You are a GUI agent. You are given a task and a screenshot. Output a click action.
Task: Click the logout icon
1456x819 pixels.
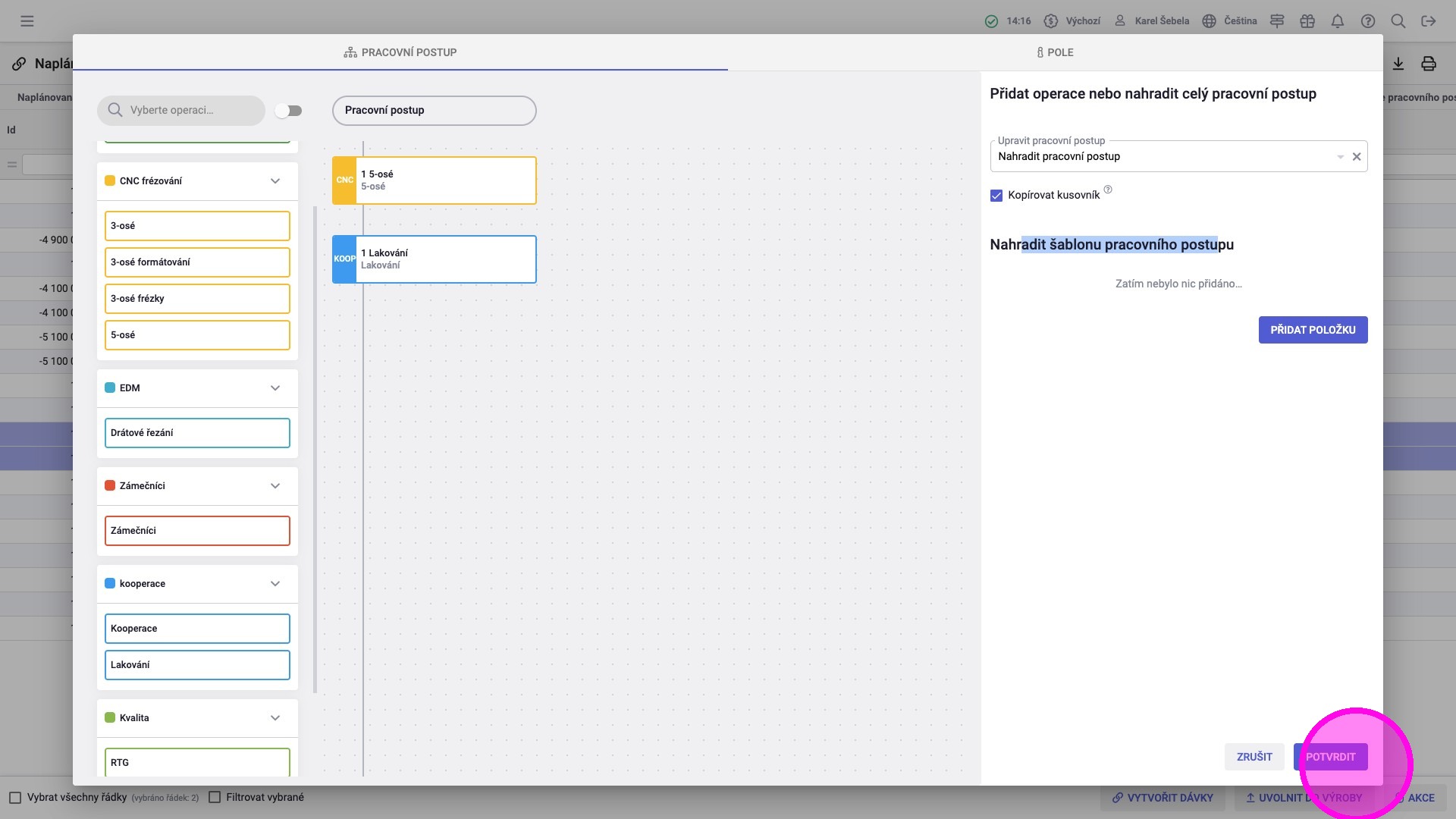[x=1428, y=21]
